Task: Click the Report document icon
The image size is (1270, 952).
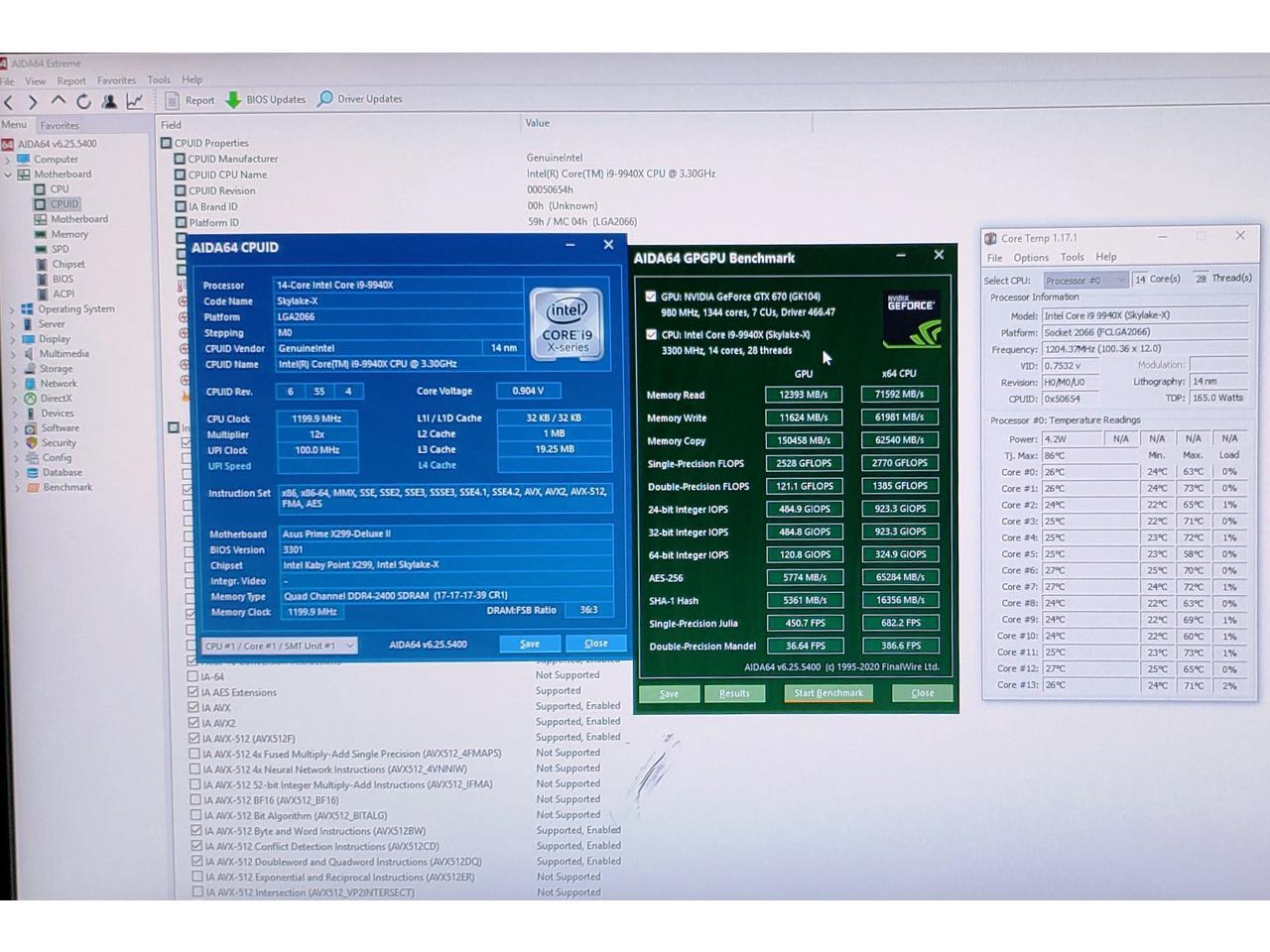Action: pos(173,100)
